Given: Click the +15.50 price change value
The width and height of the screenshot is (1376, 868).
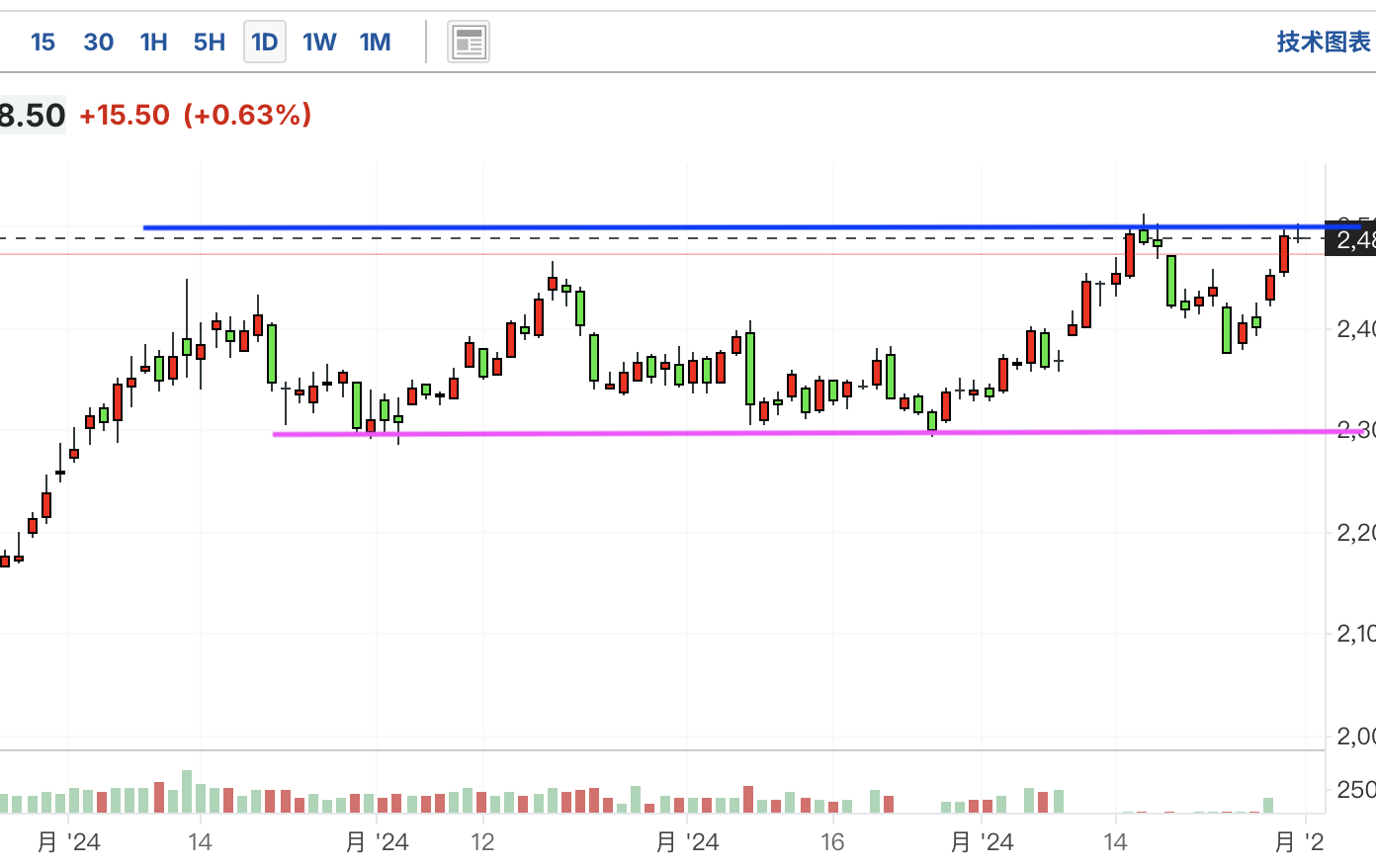Looking at the screenshot, I should (125, 115).
